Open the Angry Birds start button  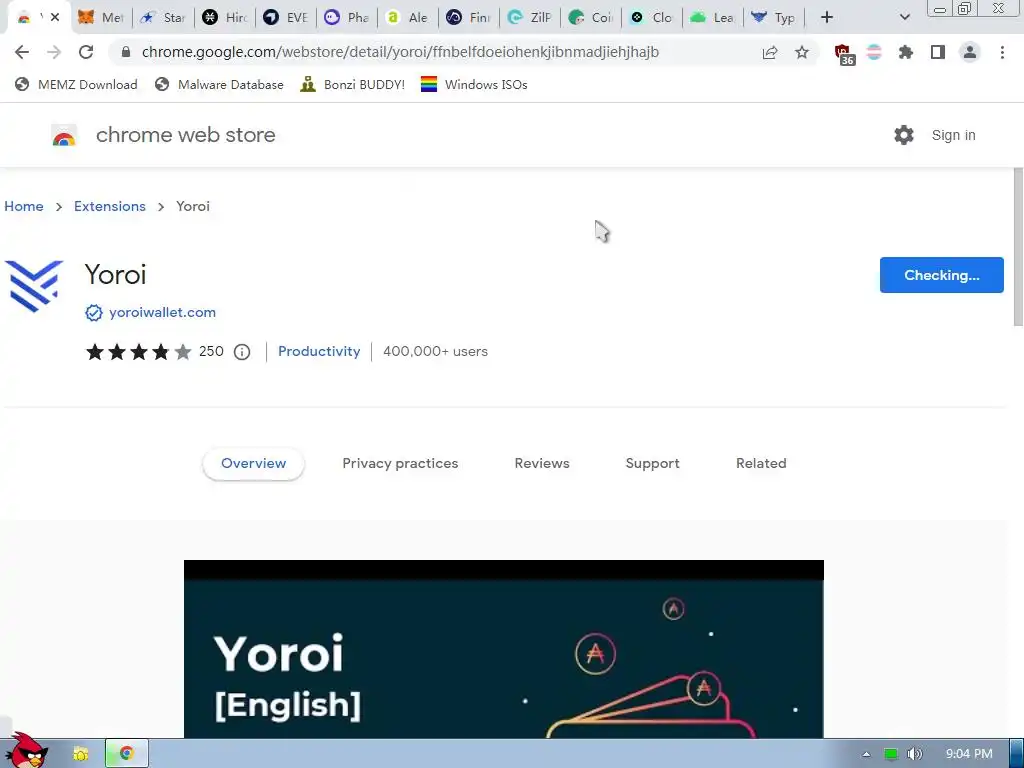(x=26, y=750)
